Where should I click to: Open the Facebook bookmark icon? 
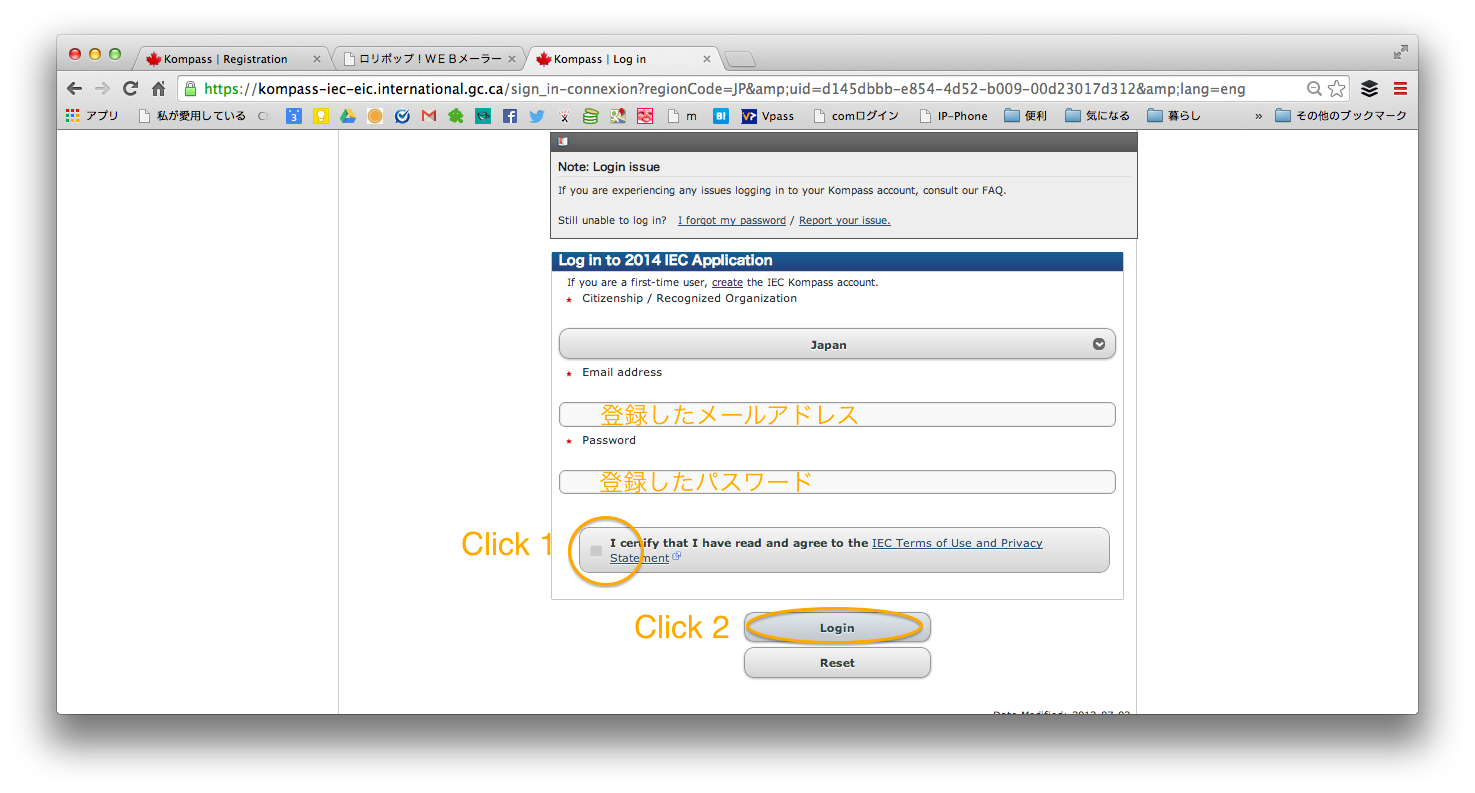510,116
